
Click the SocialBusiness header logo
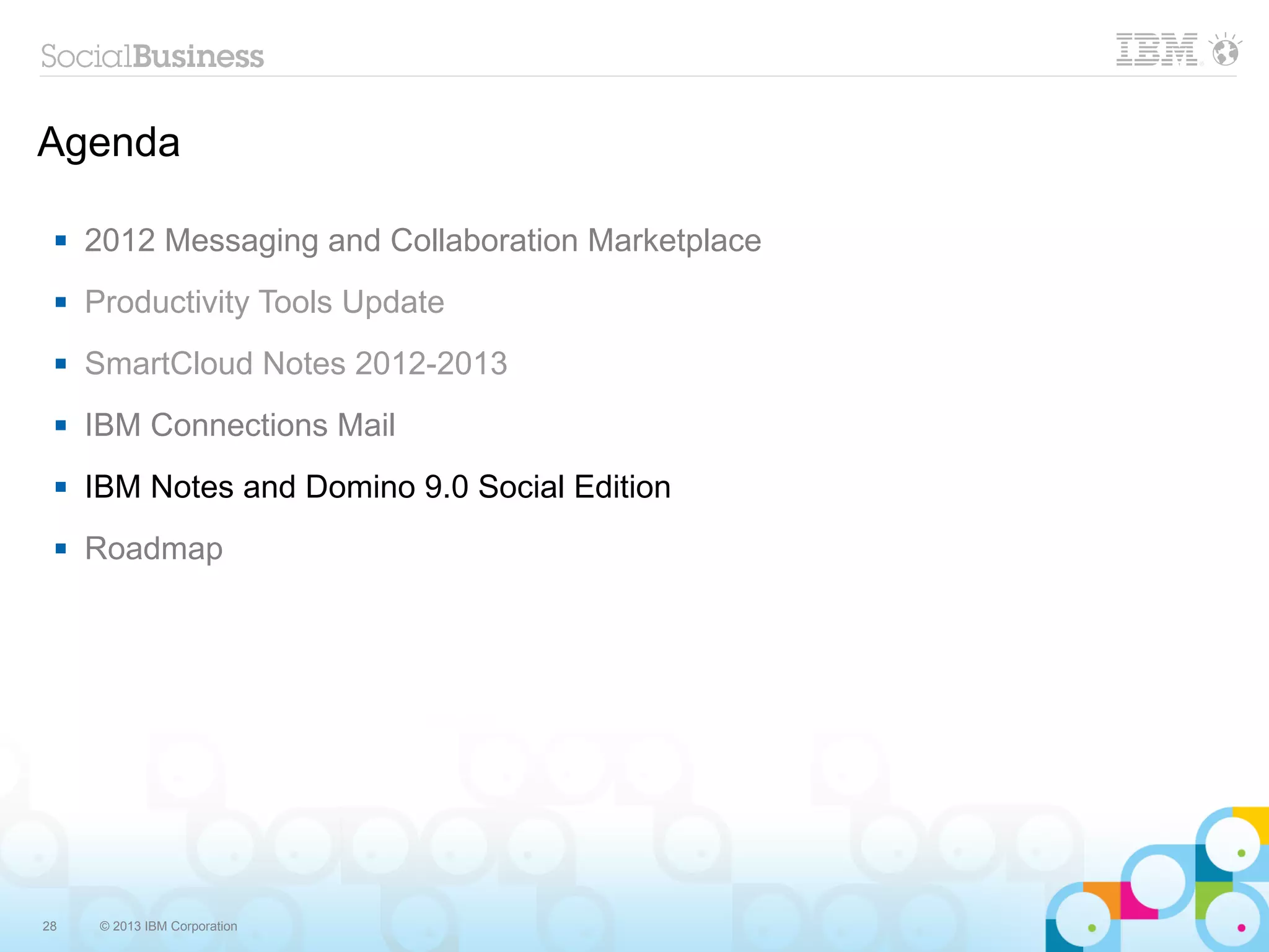pyautogui.click(x=152, y=56)
